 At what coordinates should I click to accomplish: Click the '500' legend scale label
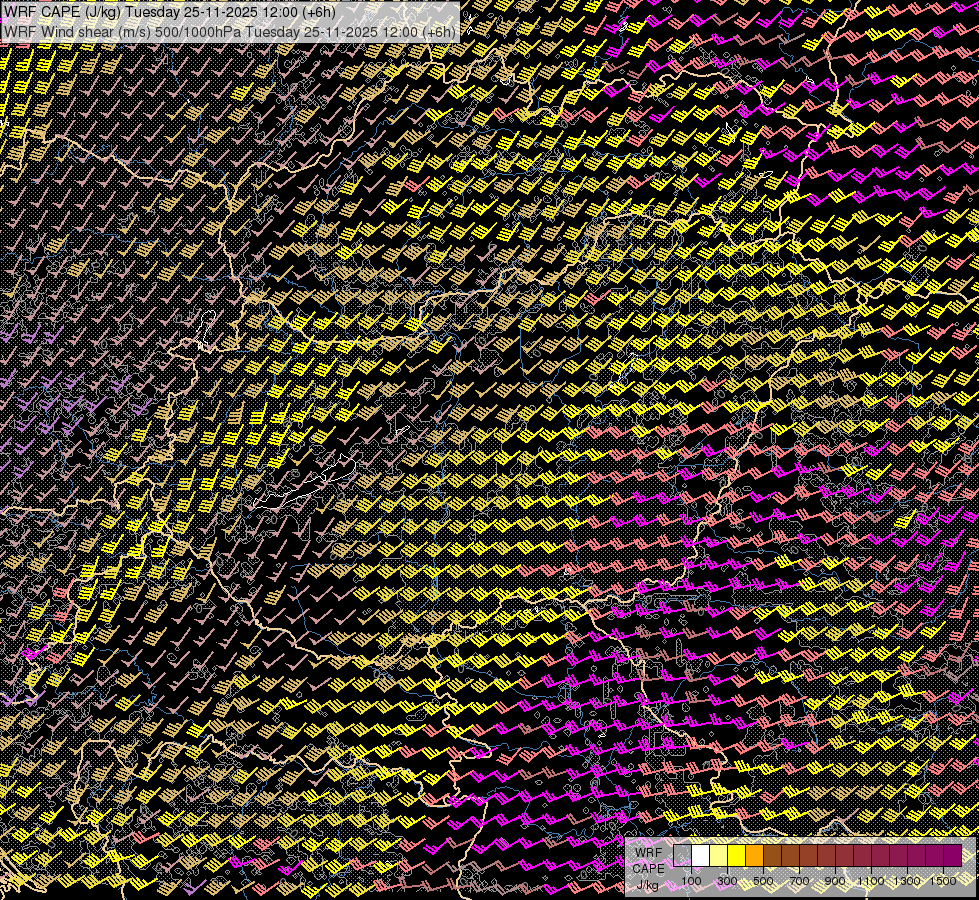coord(763,881)
